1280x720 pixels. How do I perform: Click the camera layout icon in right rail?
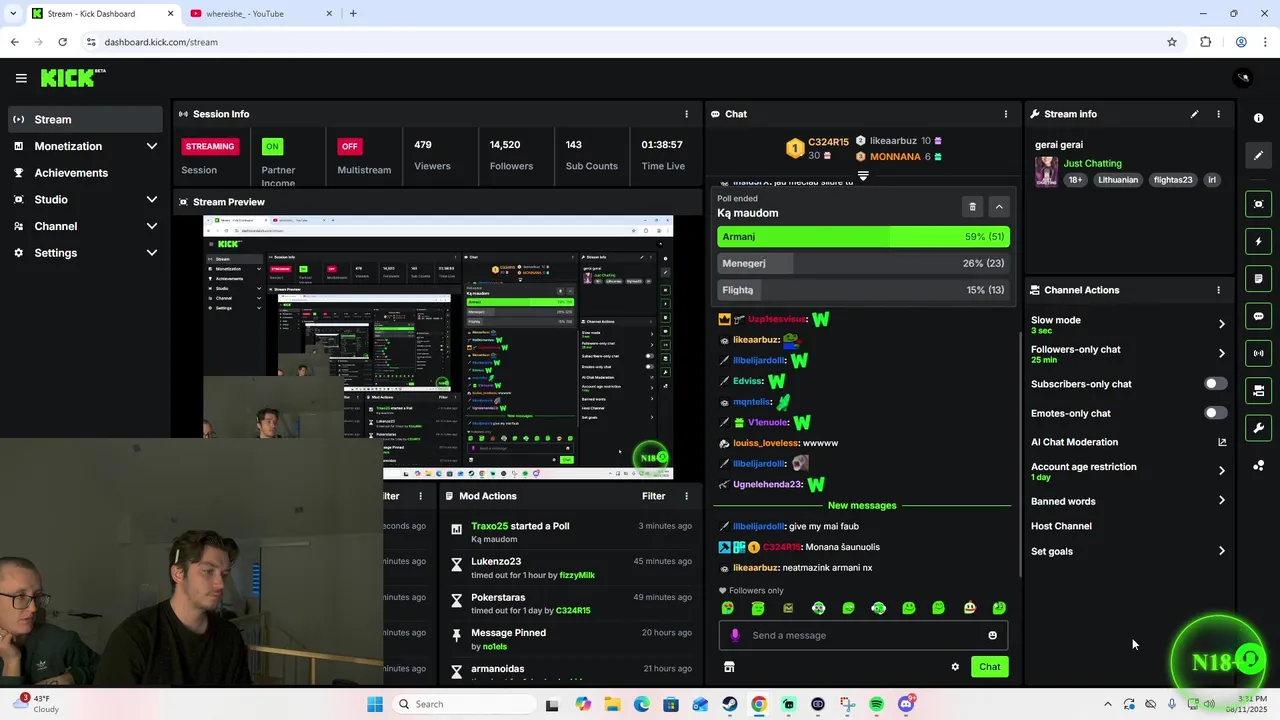tap(1258, 390)
